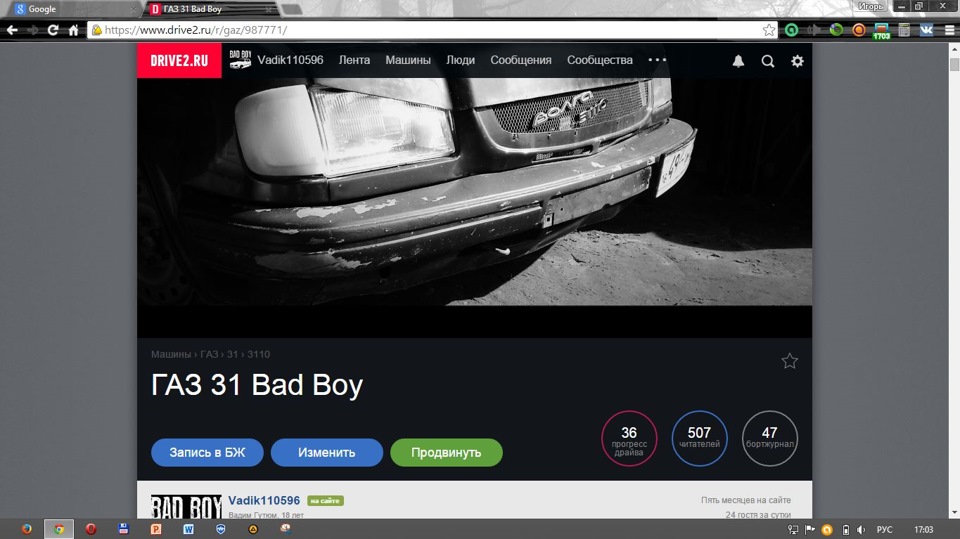960x539 pixels.
Task: Open the DRIVE2 site search magnifier
Action: 768,61
